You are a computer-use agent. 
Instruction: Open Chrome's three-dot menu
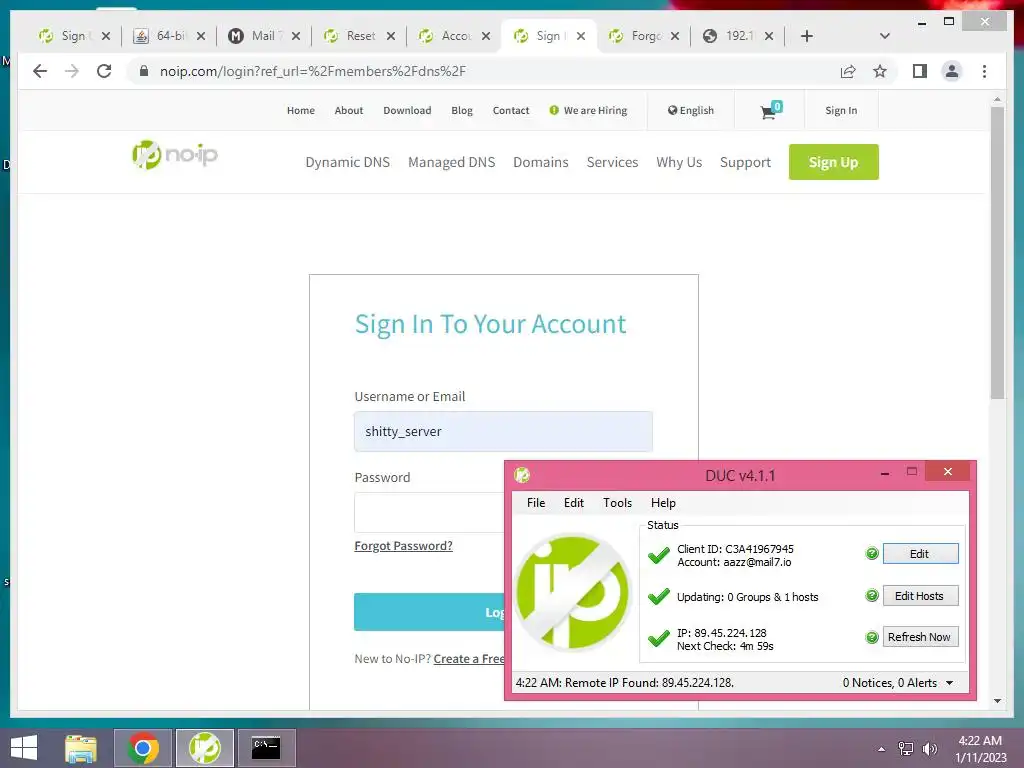click(x=984, y=71)
